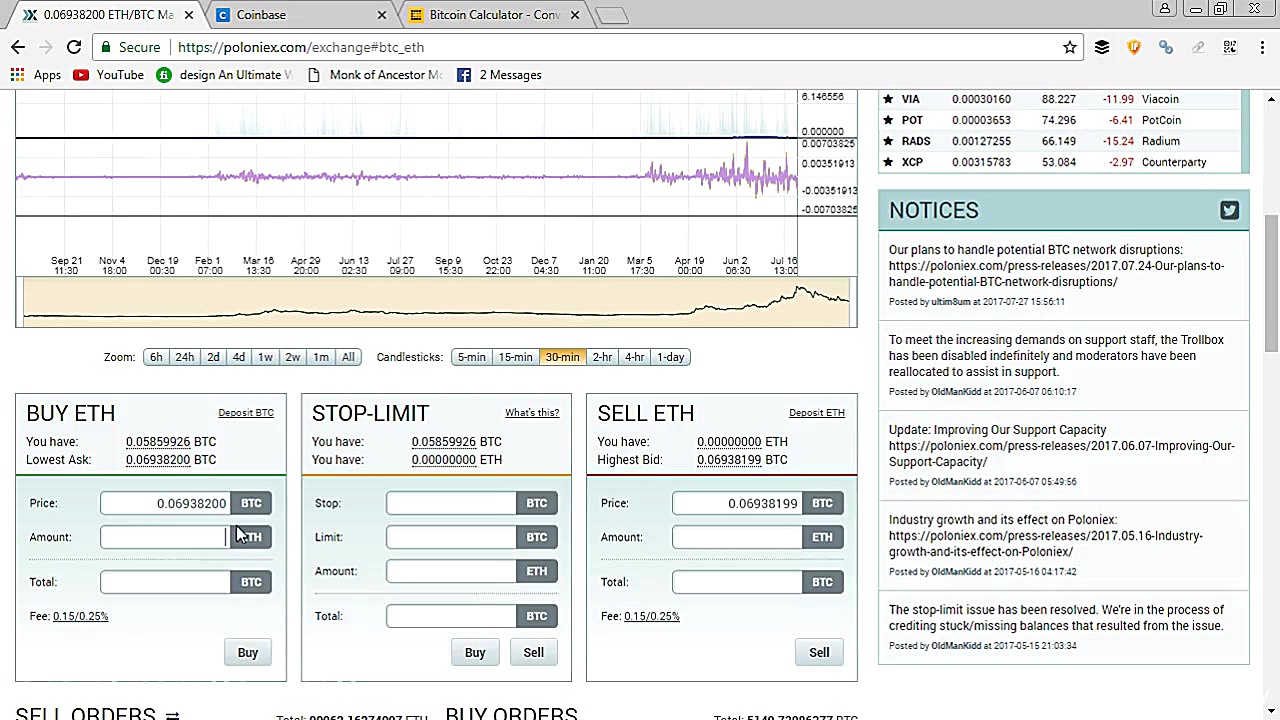Screen dimensions: 1280x720
Task: Open the Monk of Ancestor bookmark
Action: 375,75
